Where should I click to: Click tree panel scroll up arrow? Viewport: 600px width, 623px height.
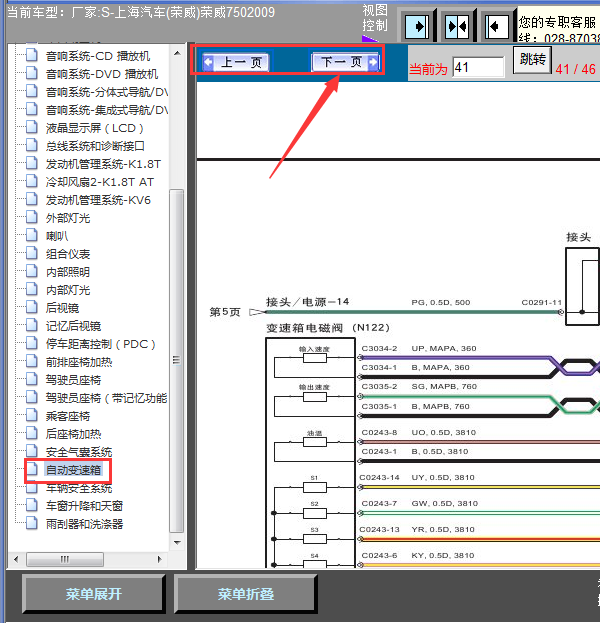(x=177, y=53)
